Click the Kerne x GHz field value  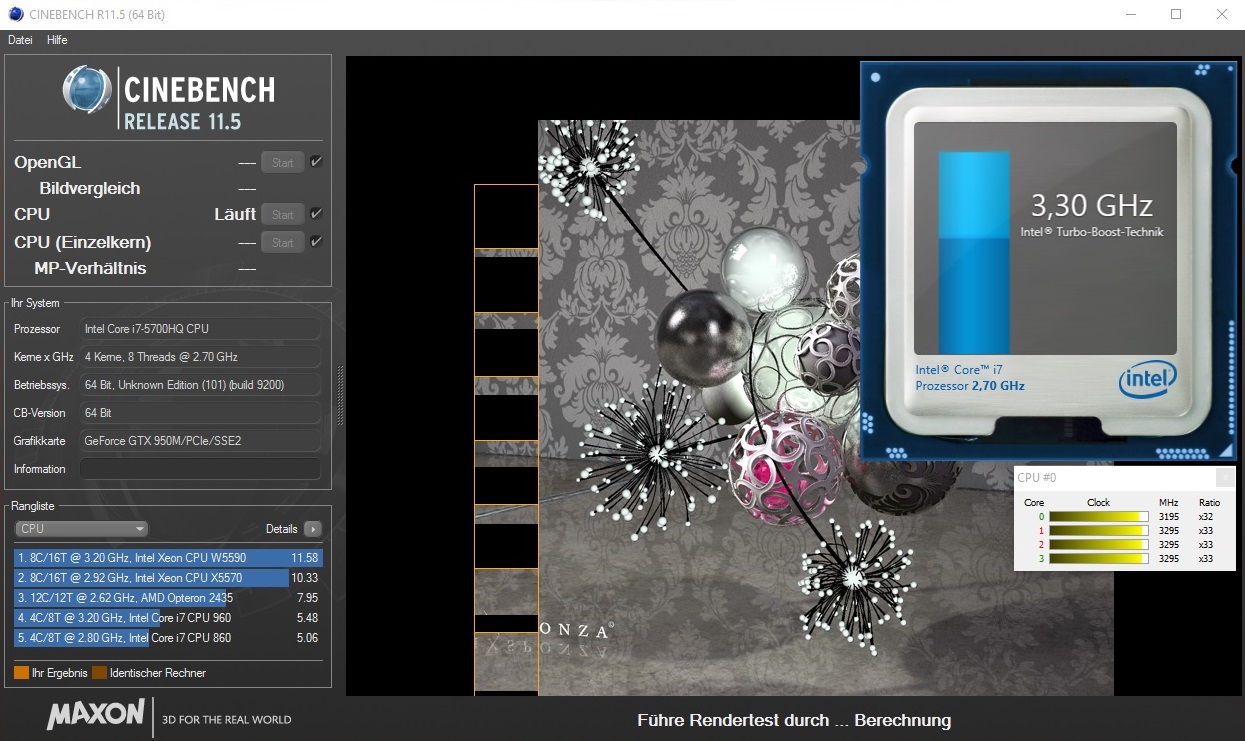pos(200,357)
